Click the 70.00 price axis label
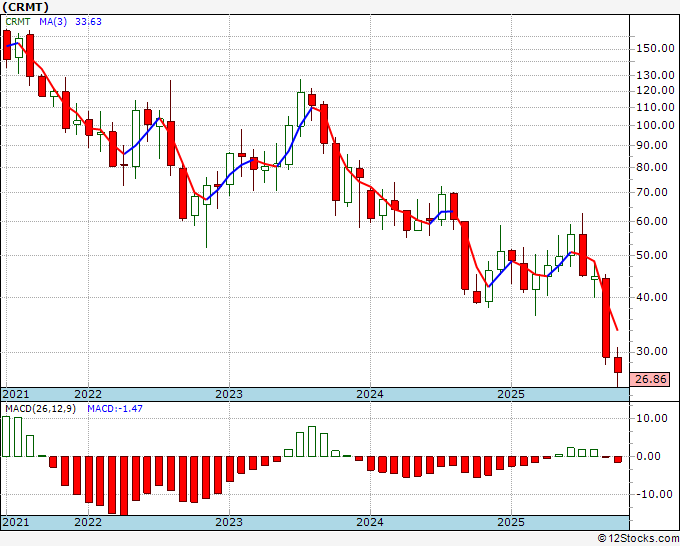The height and width of the screenshot is (546, 680). [x=652, y=192]
